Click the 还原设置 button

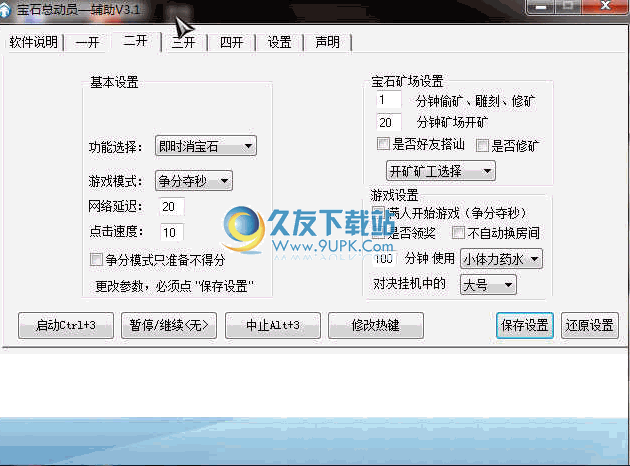click(589, 325)
